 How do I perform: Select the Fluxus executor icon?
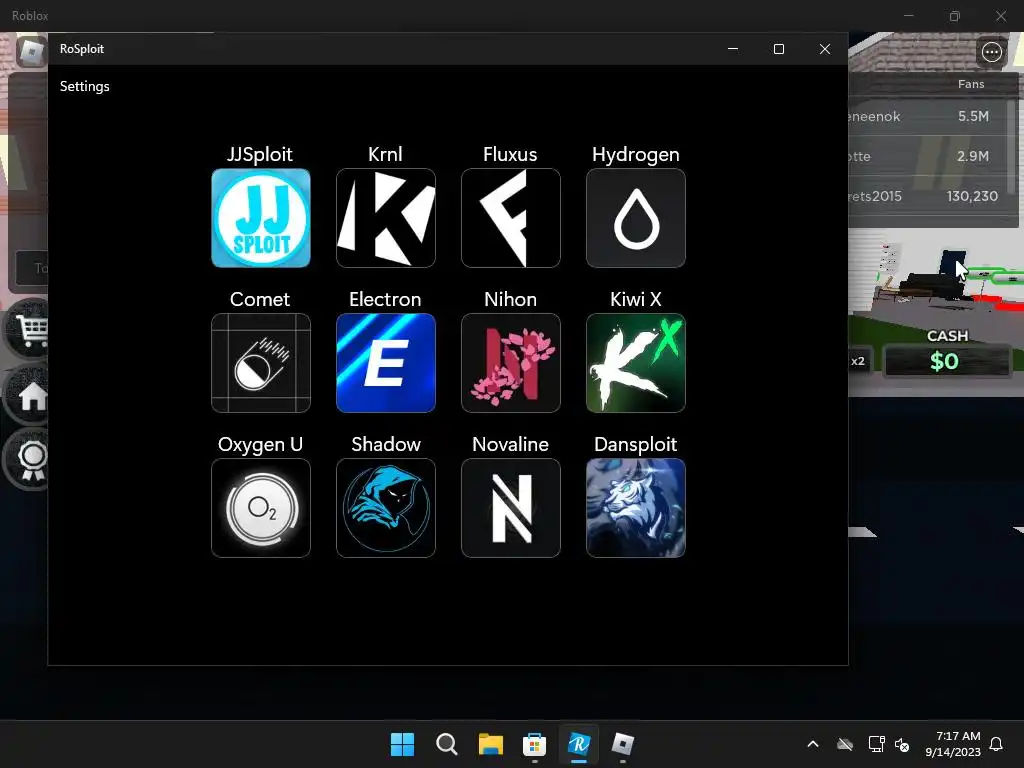(511, 218)
